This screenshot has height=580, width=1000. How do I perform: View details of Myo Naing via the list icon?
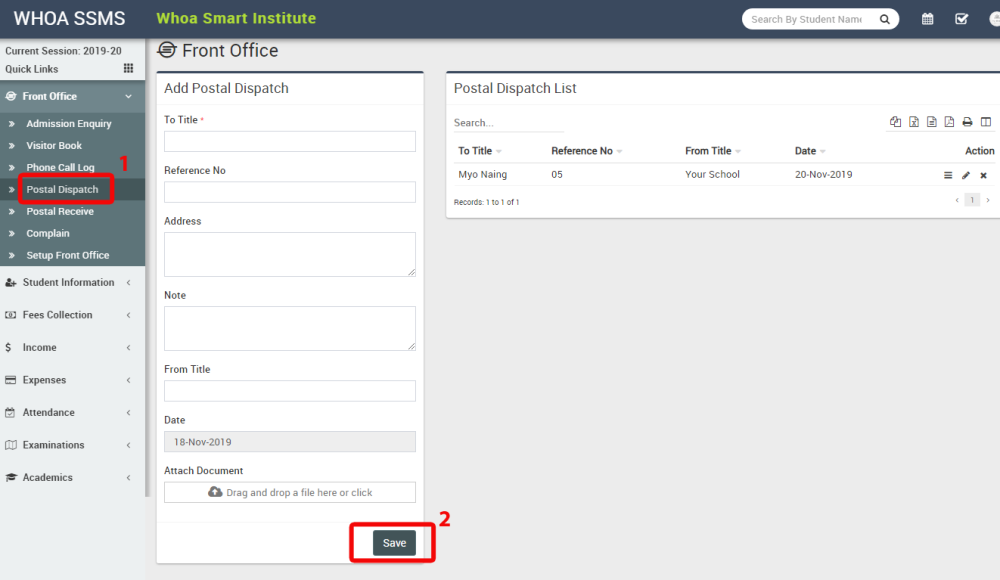click(948, 175)
